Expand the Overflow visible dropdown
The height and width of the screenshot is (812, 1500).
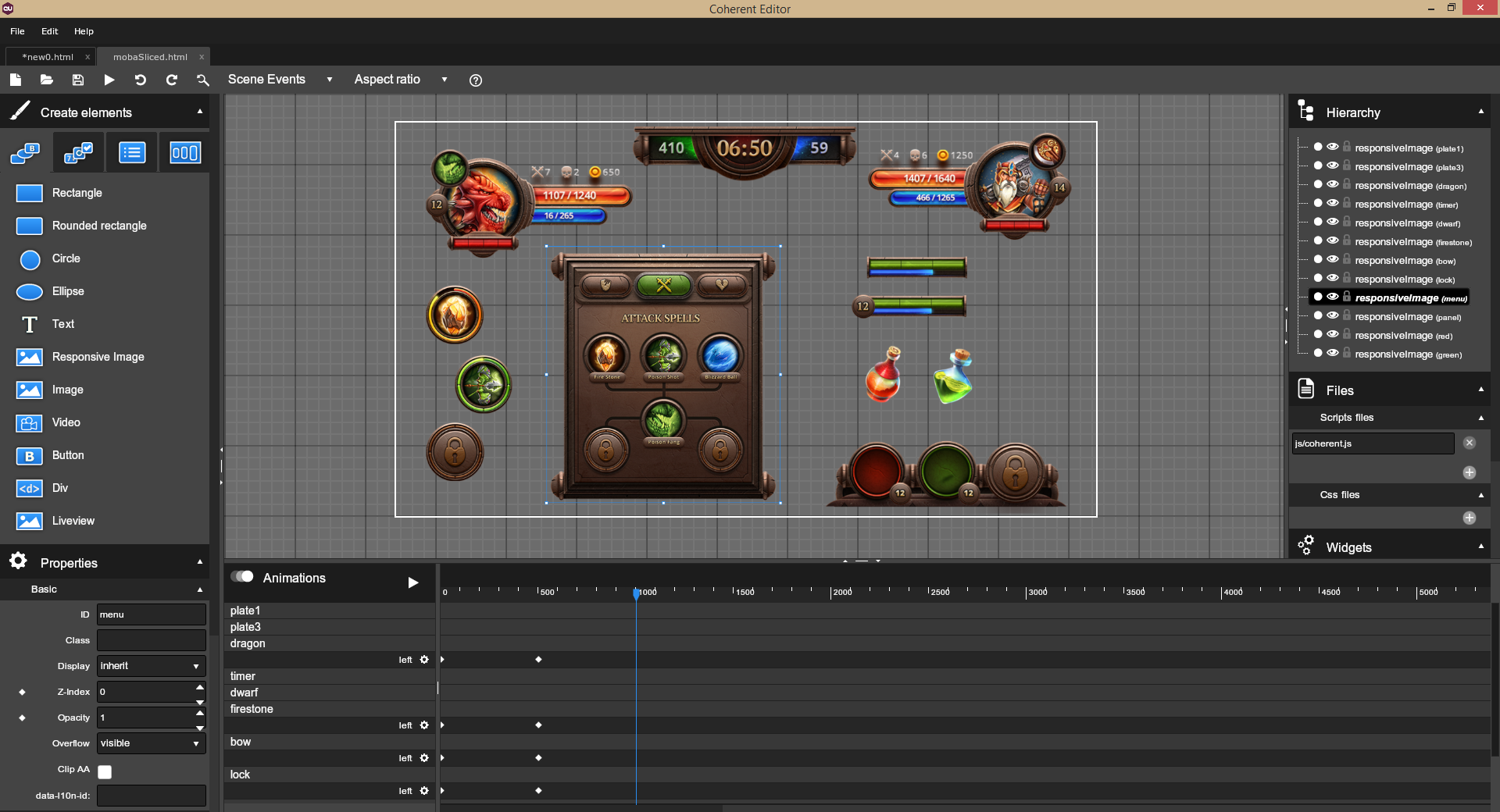[x=151, y=743]
